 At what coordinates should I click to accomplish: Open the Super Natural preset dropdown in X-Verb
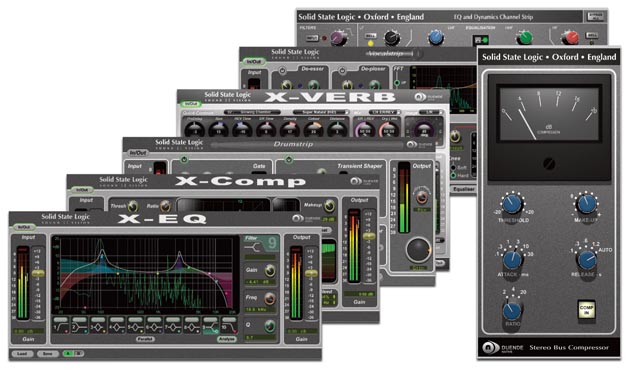click(321, 112)
